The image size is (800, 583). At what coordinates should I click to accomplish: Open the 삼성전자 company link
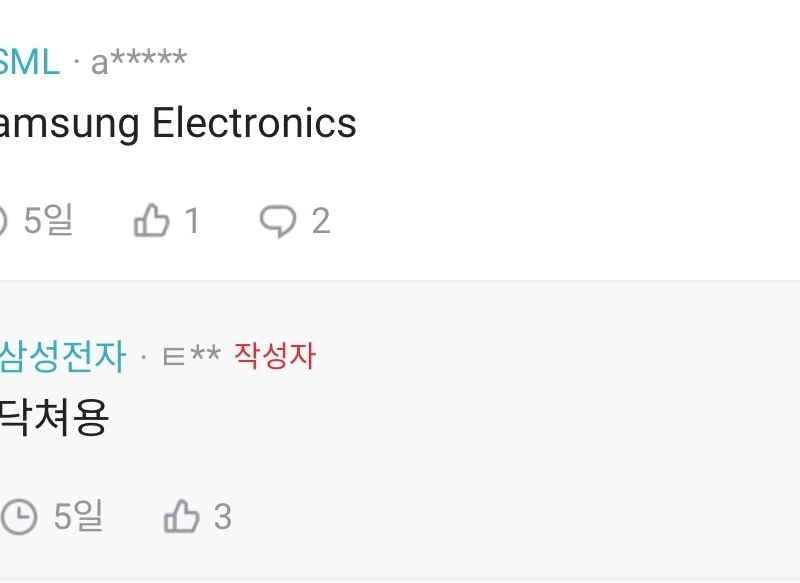(x=62, y=355)
